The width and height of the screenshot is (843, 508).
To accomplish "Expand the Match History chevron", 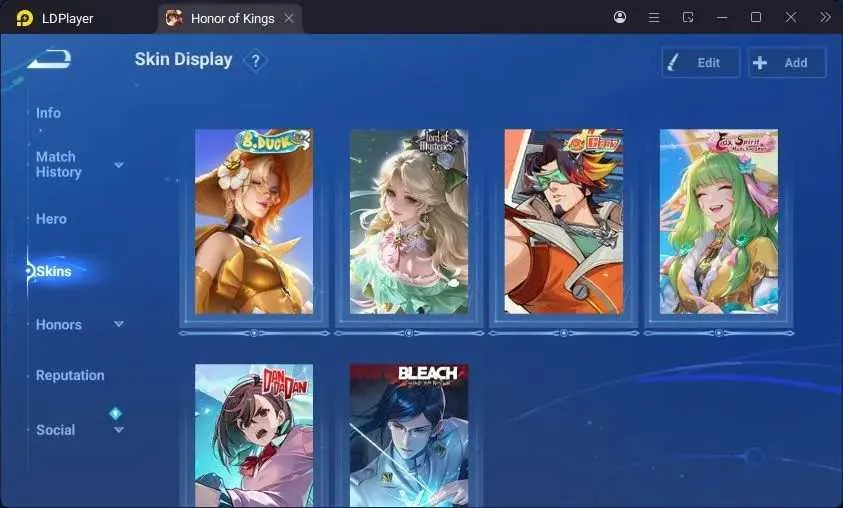I will coord(119,164).
